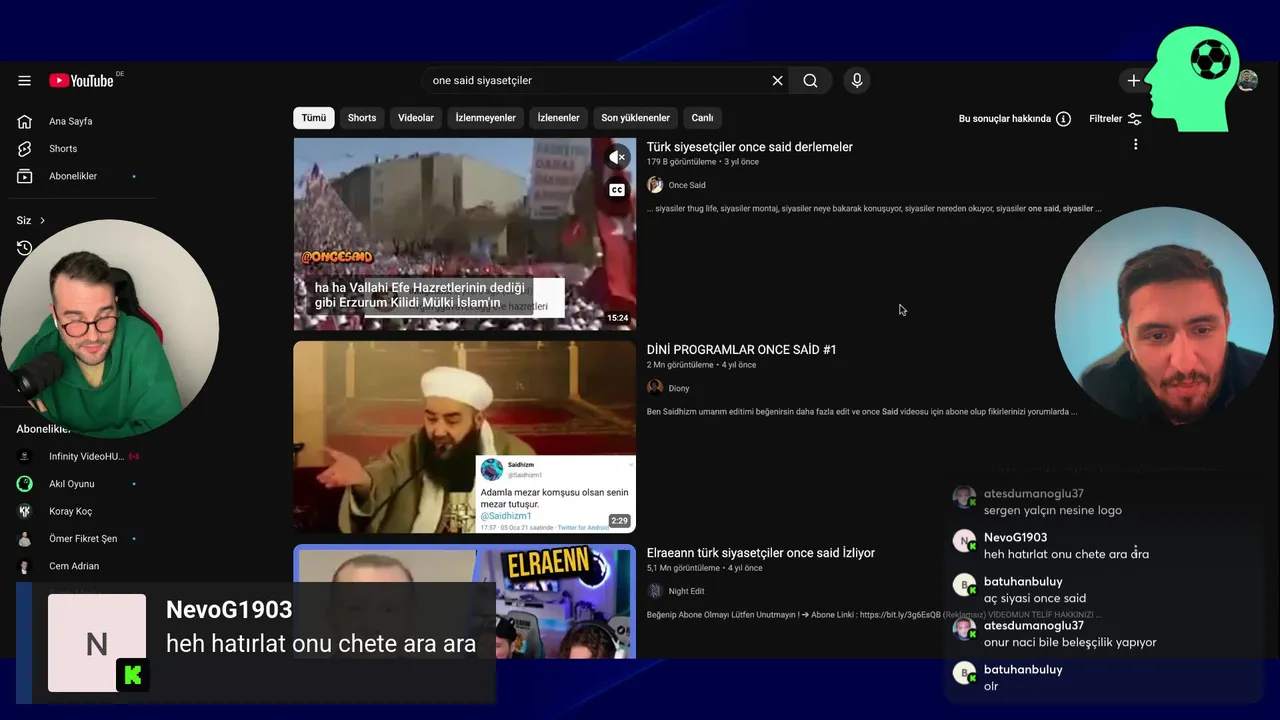
Task: Open the Elraenn video thumbnail
Action: click(x=464, y=602)
